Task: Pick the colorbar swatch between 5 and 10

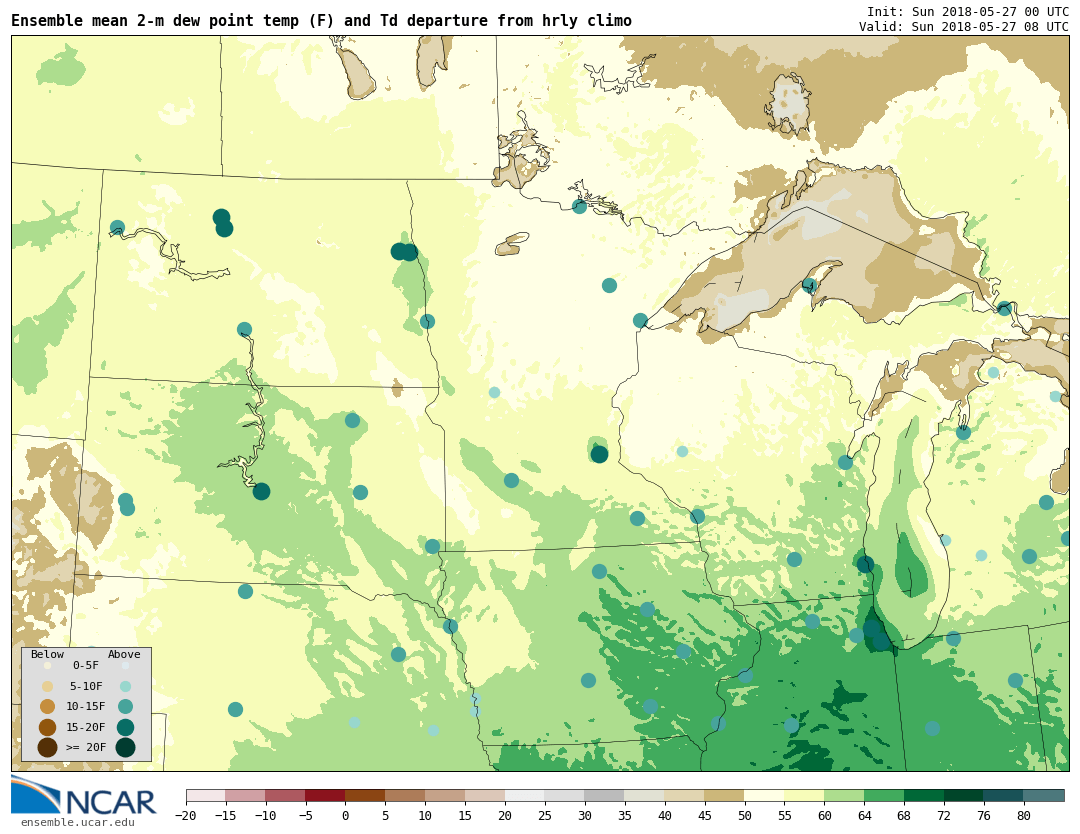Action: [x=406, y=796]
